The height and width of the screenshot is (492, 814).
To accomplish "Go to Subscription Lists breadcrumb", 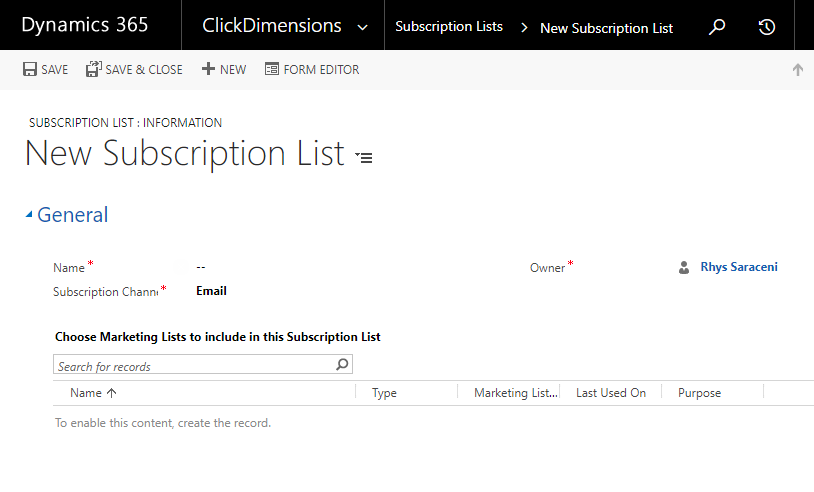I will [449, 26].
